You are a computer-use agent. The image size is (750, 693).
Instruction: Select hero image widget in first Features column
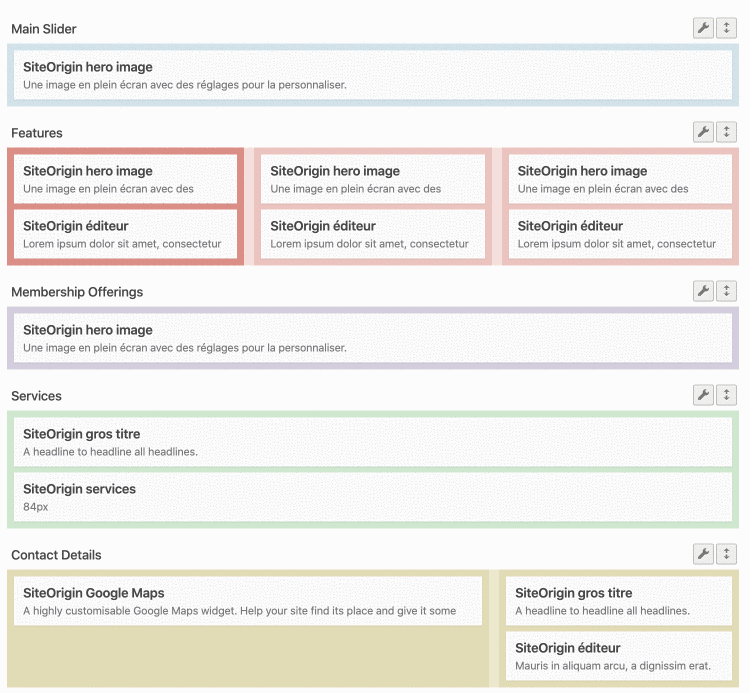point(125,179)
